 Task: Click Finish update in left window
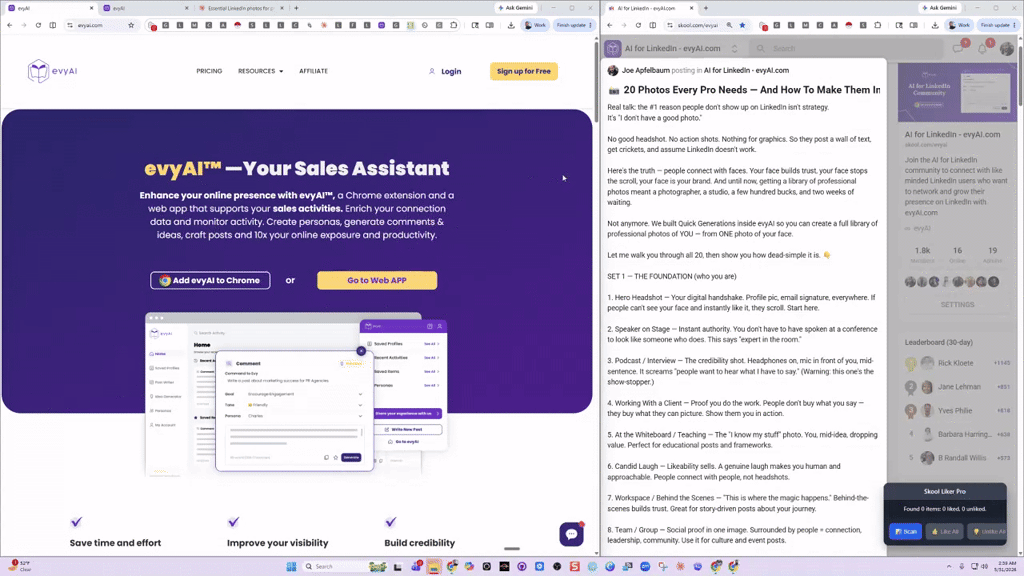click(574, 25)
